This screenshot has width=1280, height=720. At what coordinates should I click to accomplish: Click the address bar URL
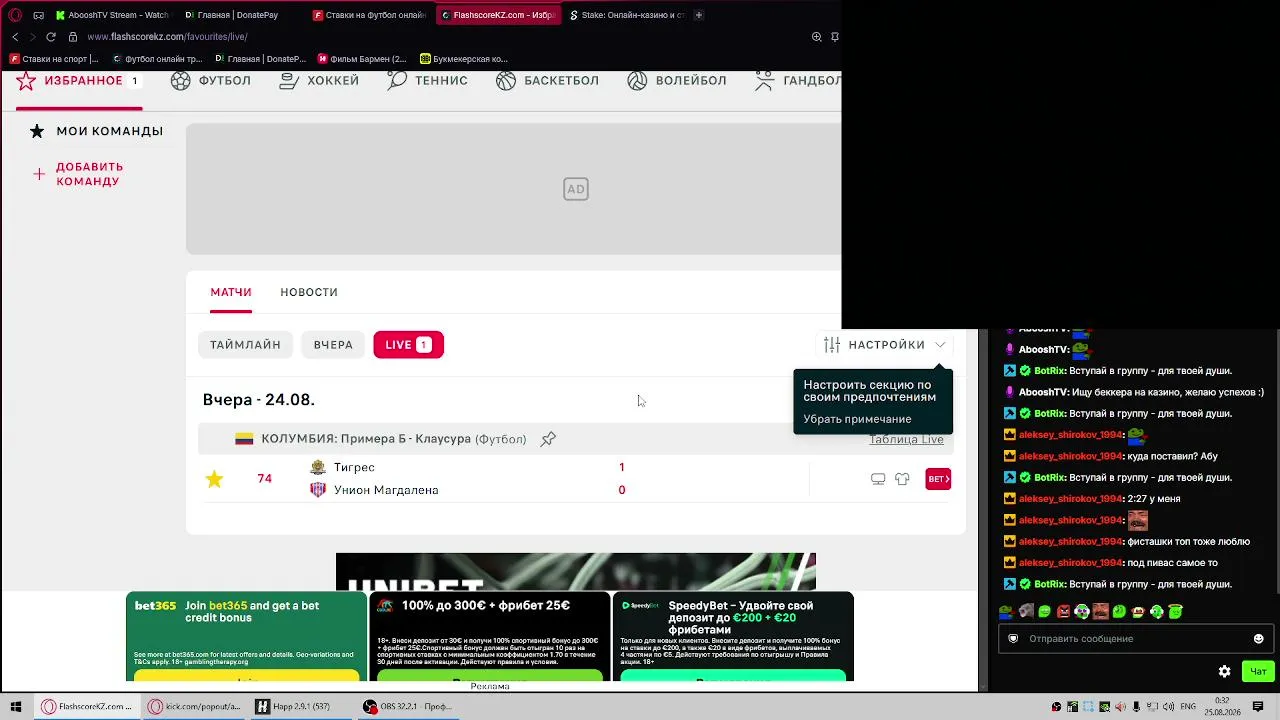point(167,37)
